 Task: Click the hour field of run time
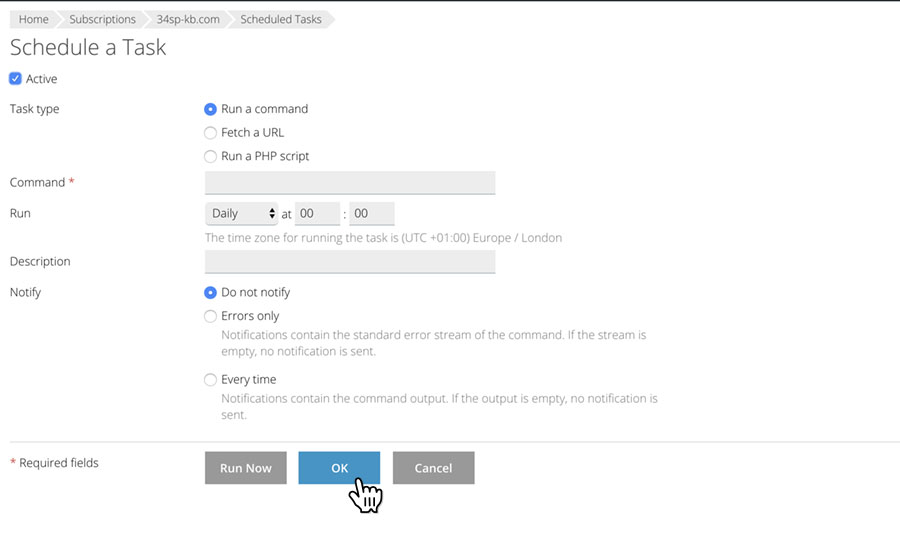tap(317, 213)
